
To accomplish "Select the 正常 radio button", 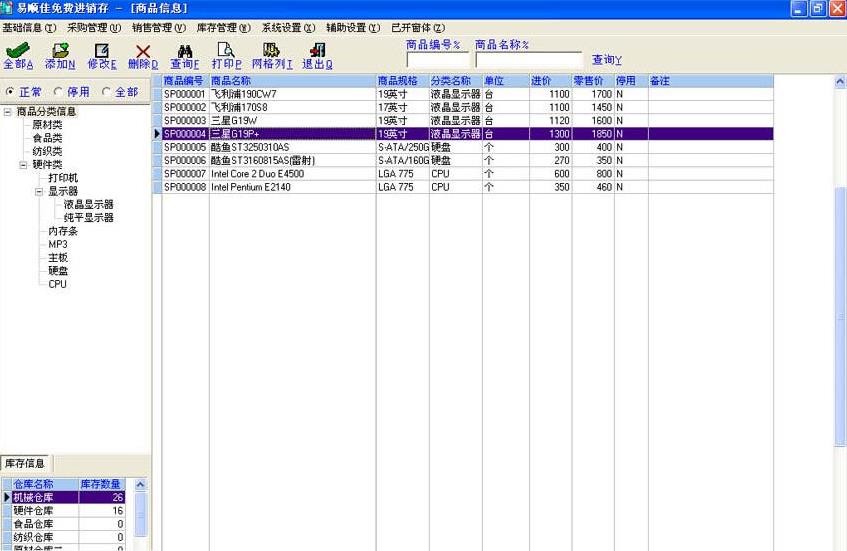I will 11,92.
